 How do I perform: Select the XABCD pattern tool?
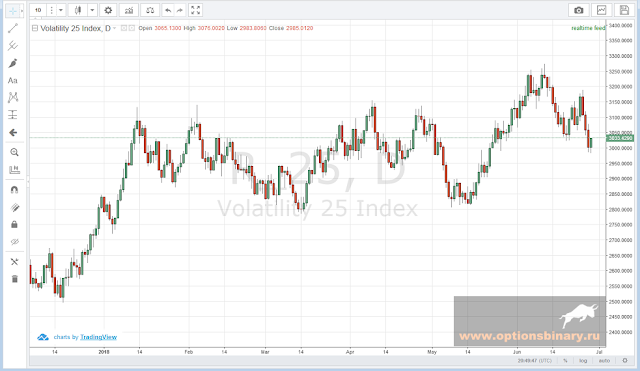[13, 97]
